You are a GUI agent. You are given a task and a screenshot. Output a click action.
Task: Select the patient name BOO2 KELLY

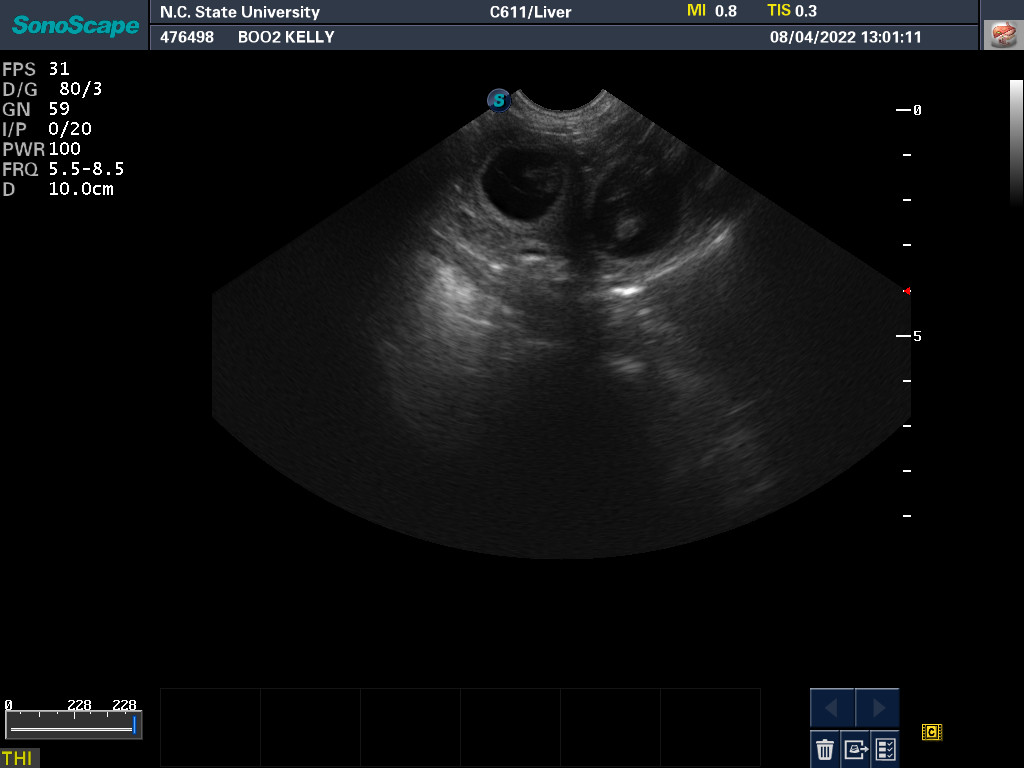286,37
